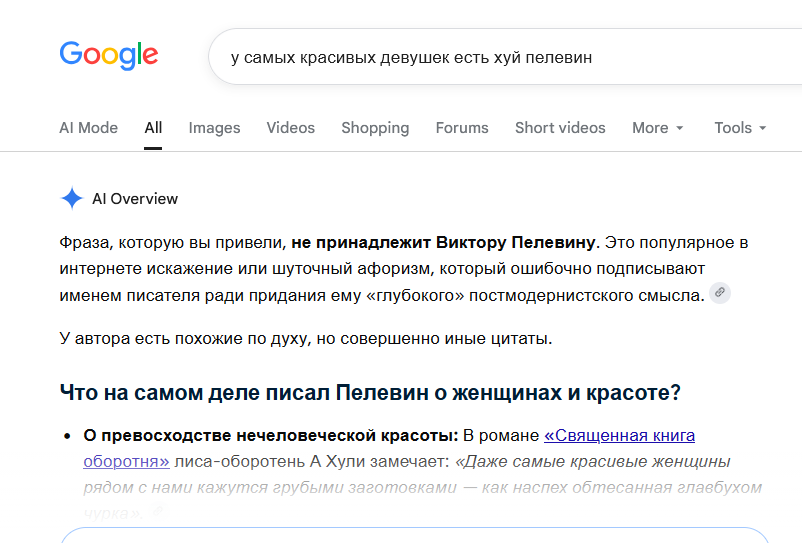Click the faded link icon after the quote
Screen dimensions: 802x543
click(158, 511)
